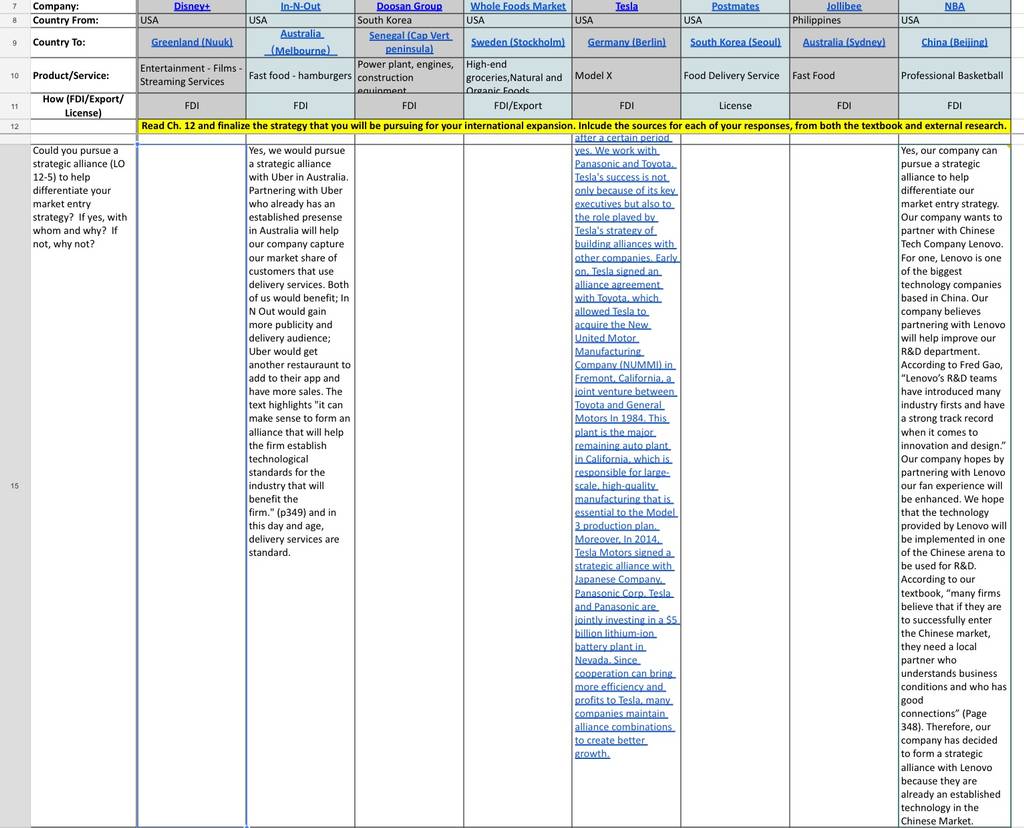
Task: Click the Greenland (Nuuk) link
Action: click(192, 42)
